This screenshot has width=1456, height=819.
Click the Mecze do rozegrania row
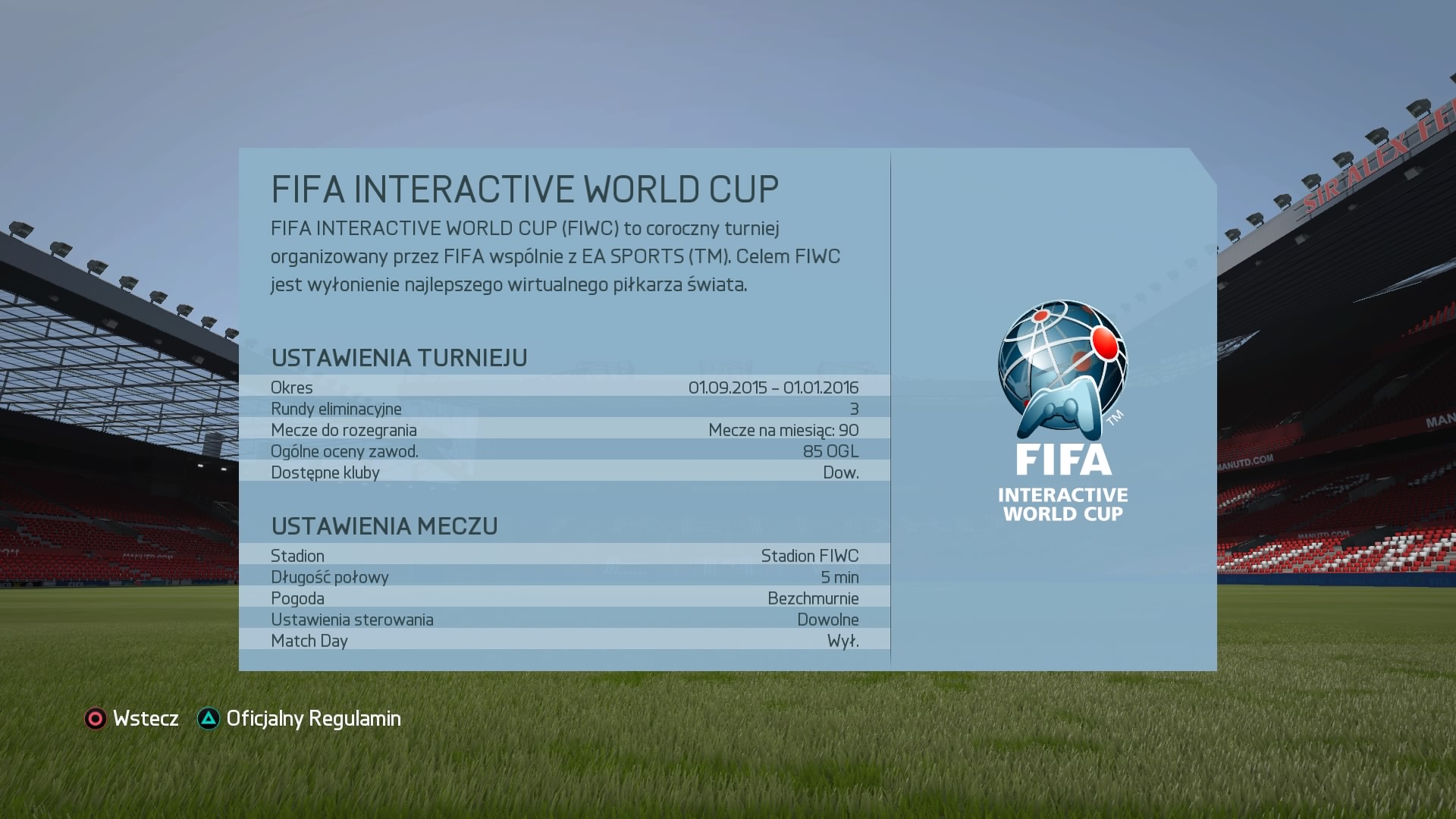pos(564,430)
